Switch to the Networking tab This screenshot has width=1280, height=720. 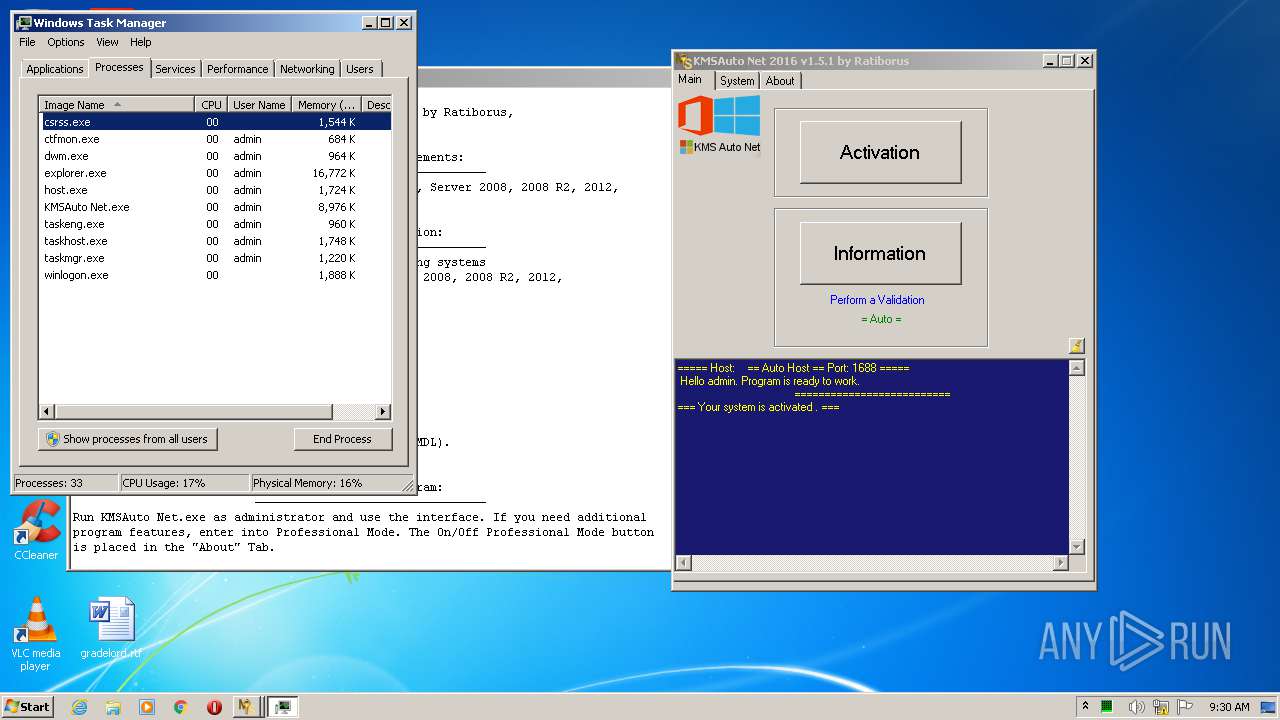click(x=307, y=69)
